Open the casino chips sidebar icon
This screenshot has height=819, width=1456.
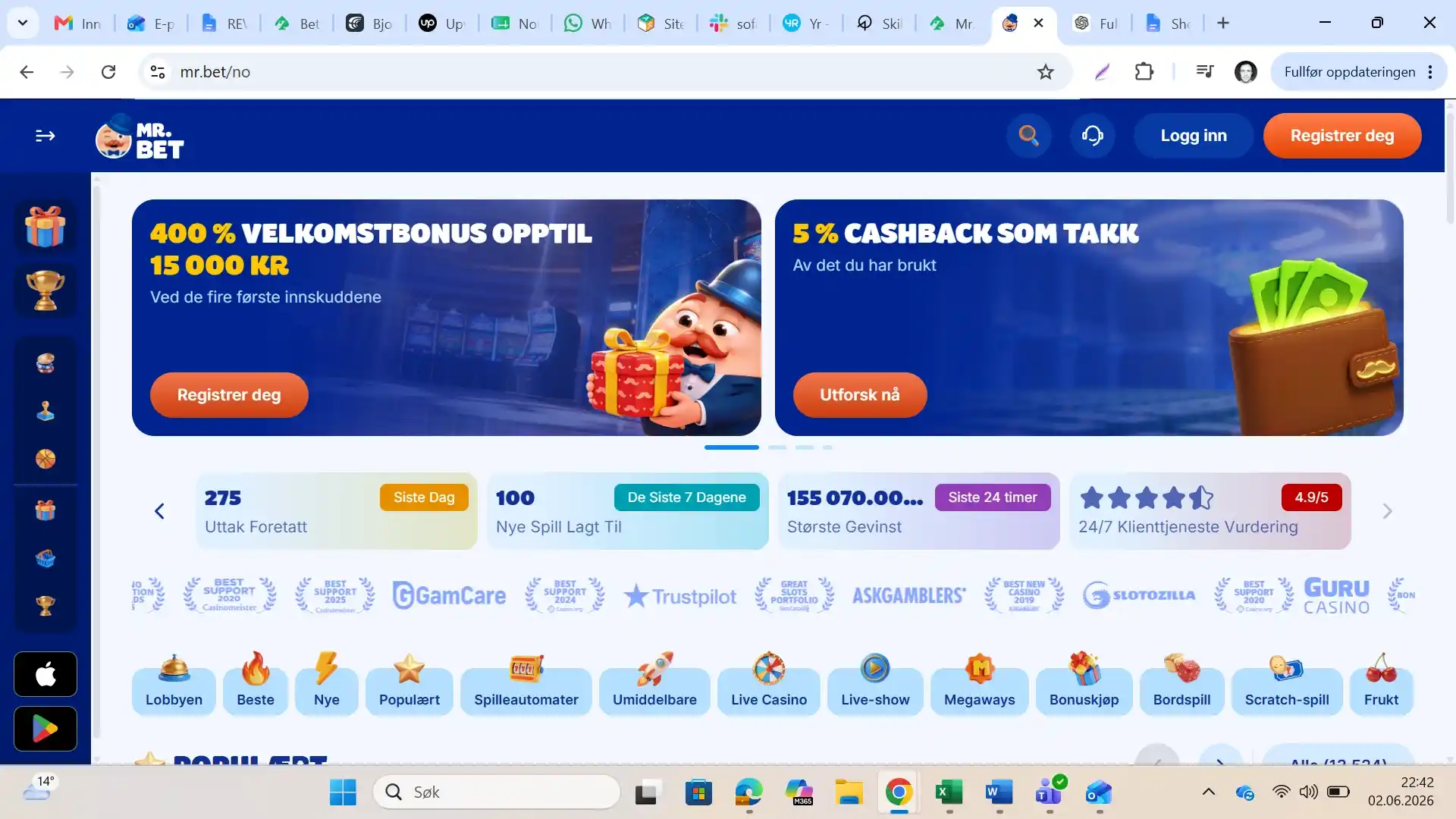(45, 363)
